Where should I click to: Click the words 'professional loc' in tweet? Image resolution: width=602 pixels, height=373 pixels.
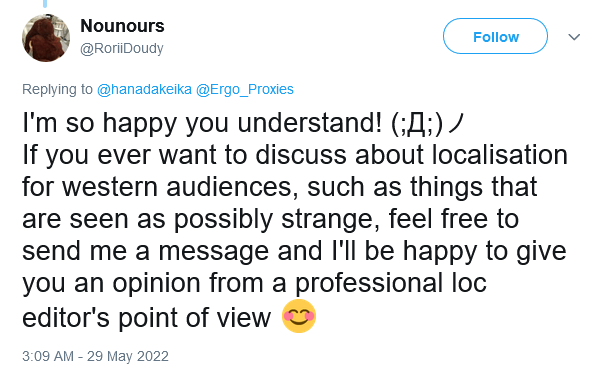pos(391,284)
